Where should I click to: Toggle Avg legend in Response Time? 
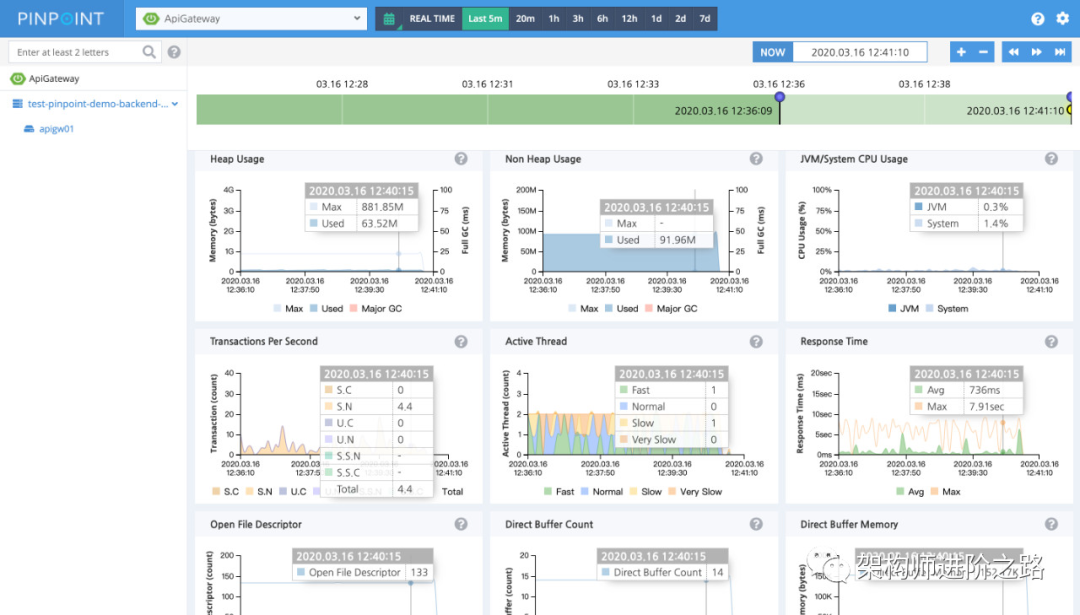coord(910,492)
